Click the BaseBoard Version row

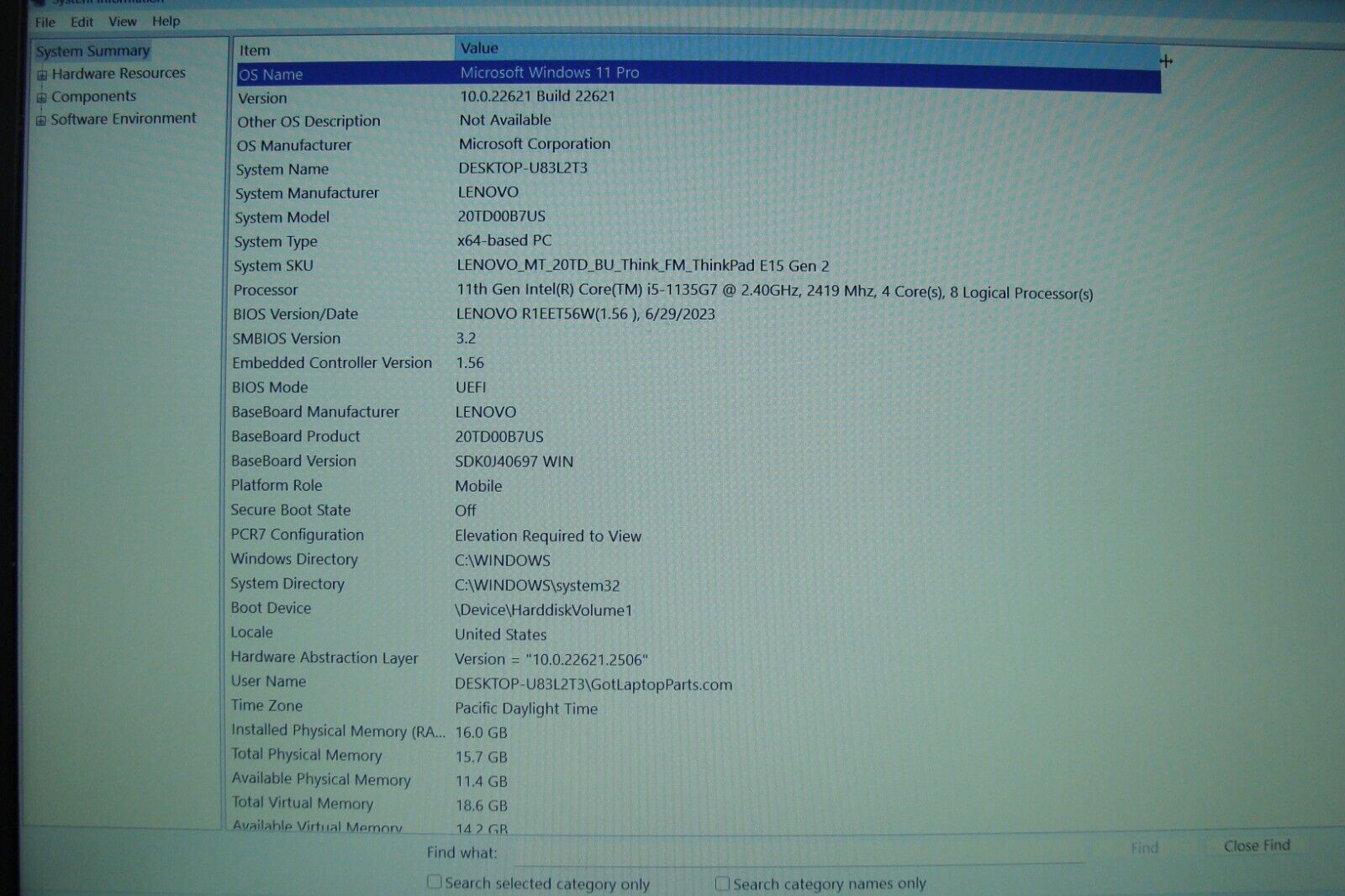coord(698,461)
